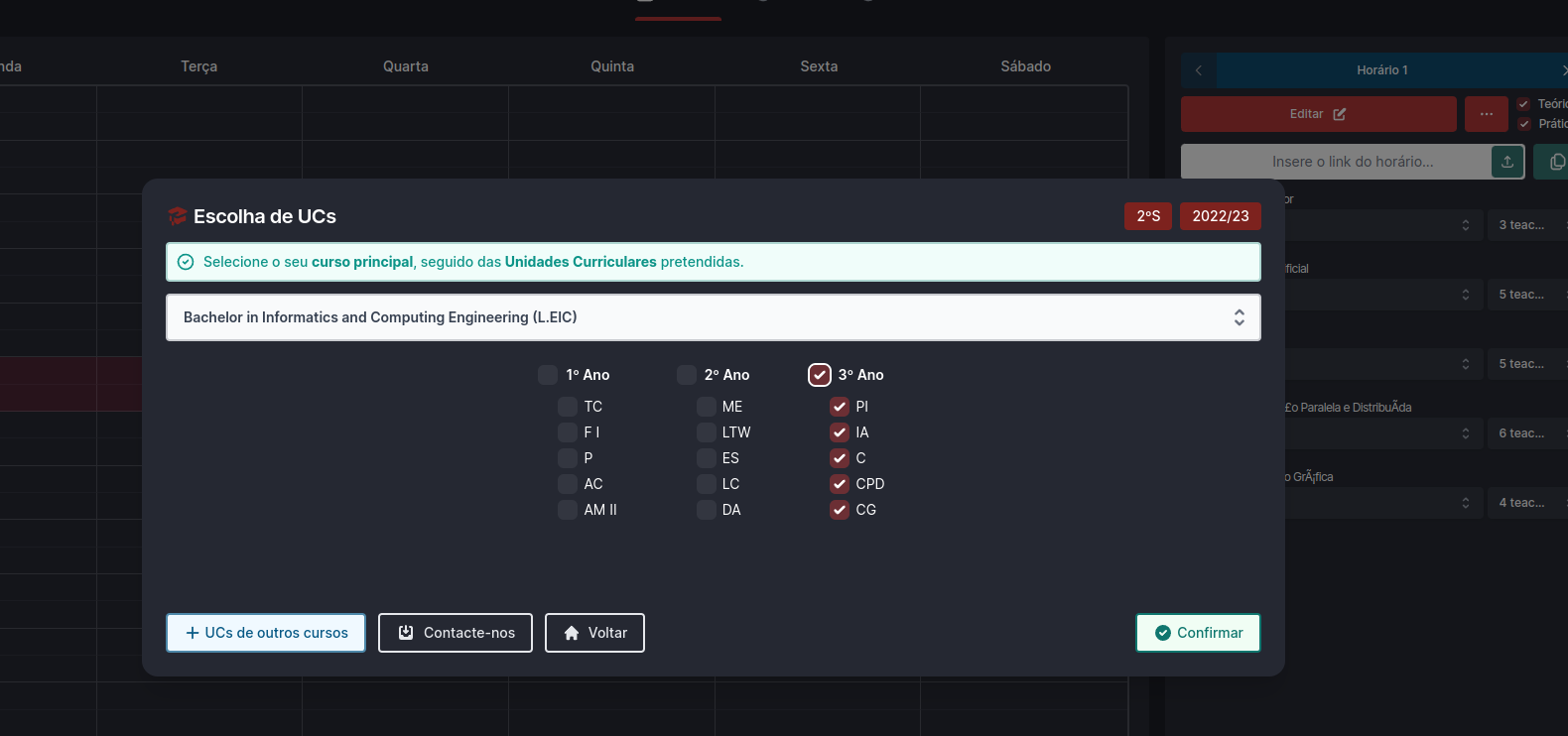Click the 2022/23 academic year badge

(x=1221, y=216)
